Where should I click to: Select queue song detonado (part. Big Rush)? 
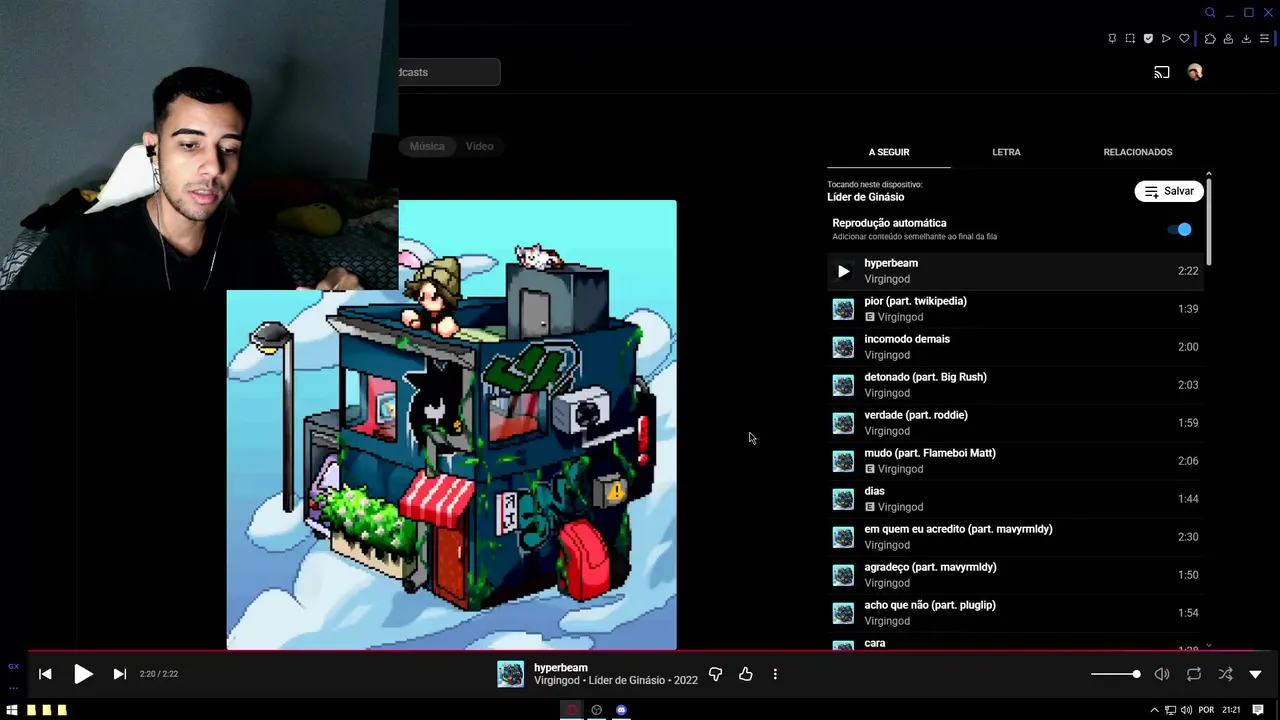pos(1015,385)
